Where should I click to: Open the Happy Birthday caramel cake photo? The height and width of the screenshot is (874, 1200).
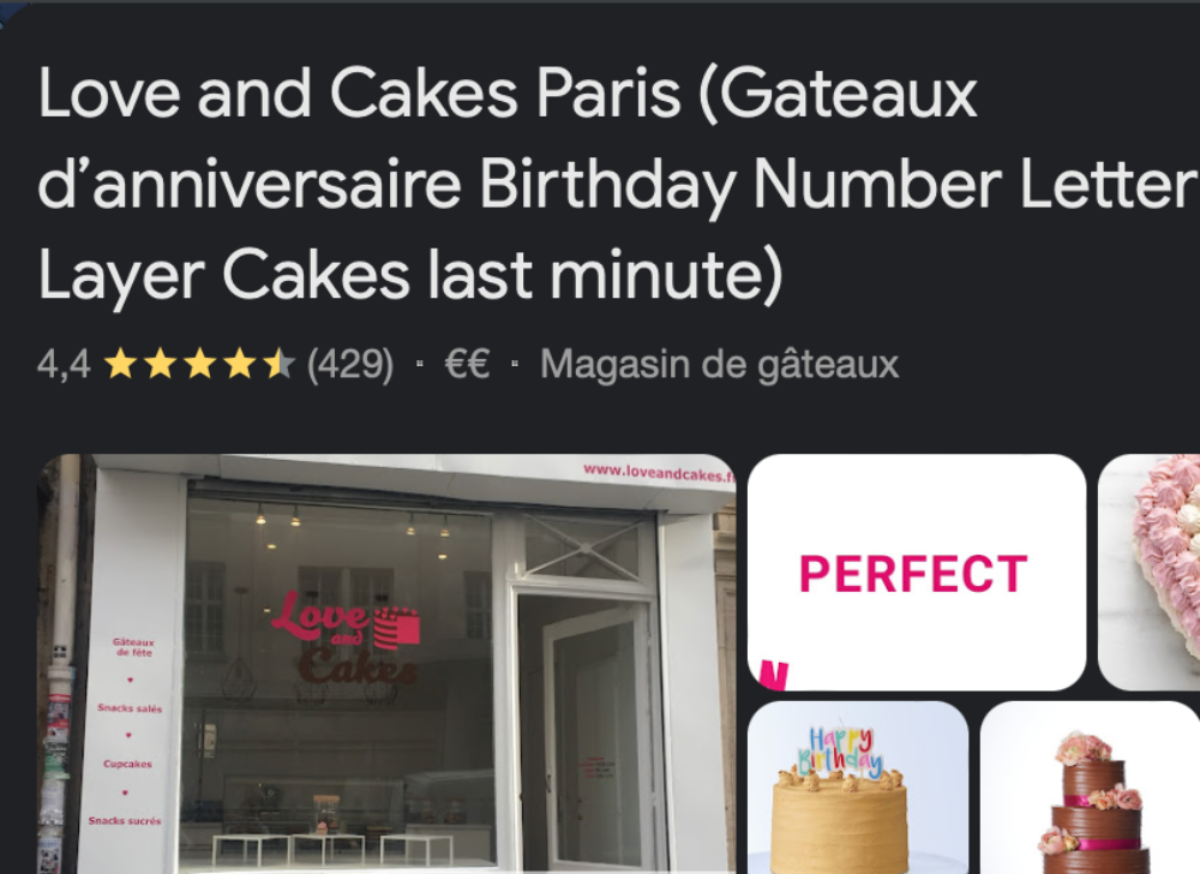point(858,788)
